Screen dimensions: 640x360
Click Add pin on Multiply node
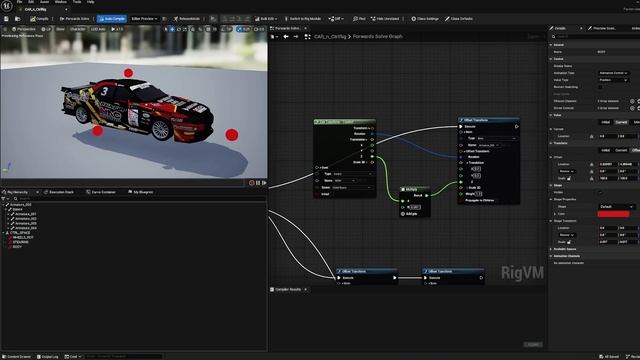409,214
